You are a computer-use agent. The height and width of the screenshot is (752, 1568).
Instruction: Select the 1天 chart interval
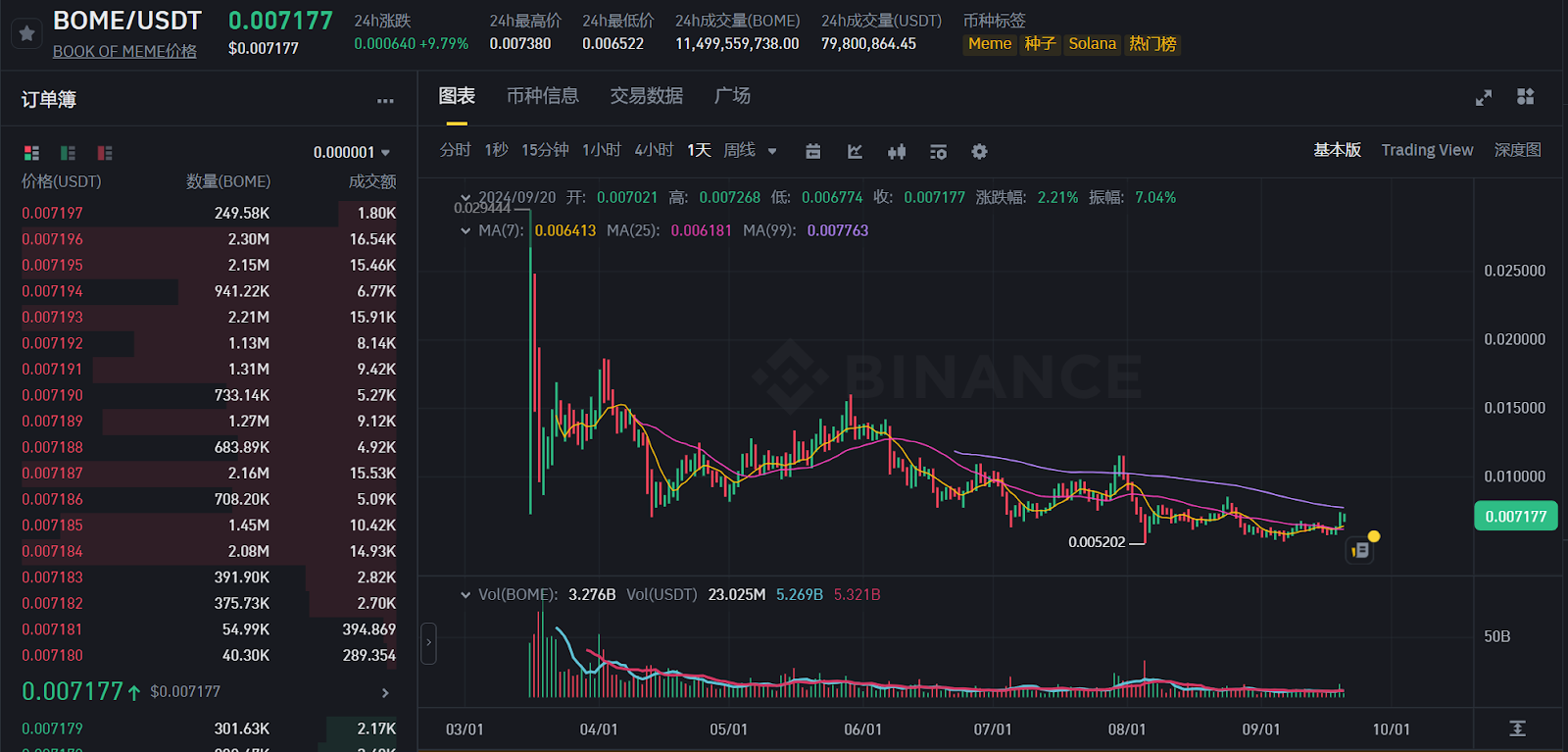(699, 150)
